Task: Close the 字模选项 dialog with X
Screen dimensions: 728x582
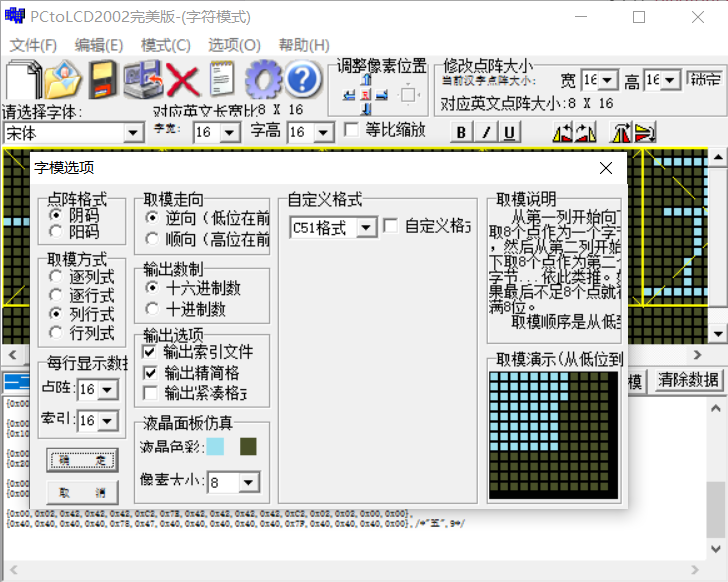Action: [606, 168]
